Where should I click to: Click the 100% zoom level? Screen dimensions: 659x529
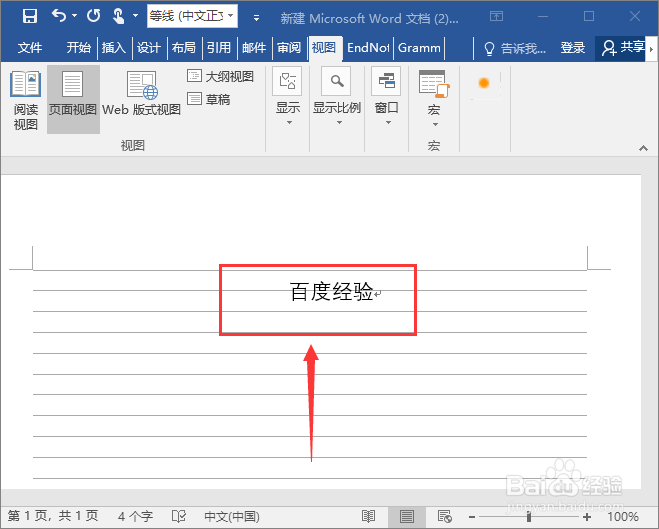(x=623, y=516)
